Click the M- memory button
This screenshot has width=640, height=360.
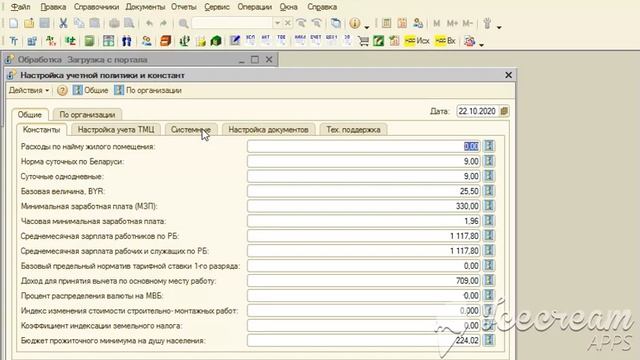(467, 23)
